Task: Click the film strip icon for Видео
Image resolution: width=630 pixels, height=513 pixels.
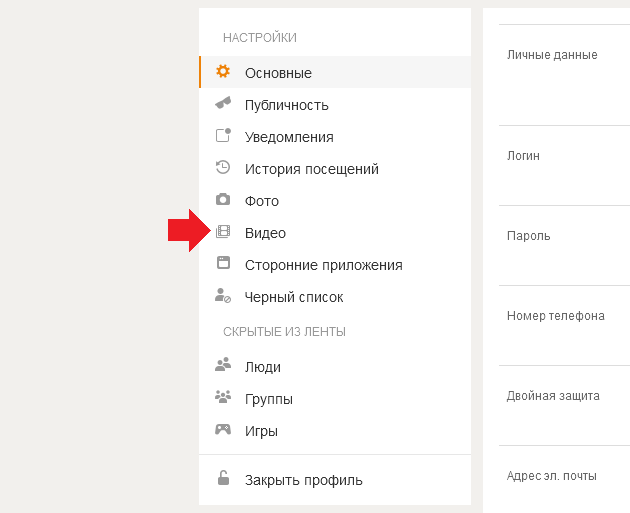Action: coord(223,231)
